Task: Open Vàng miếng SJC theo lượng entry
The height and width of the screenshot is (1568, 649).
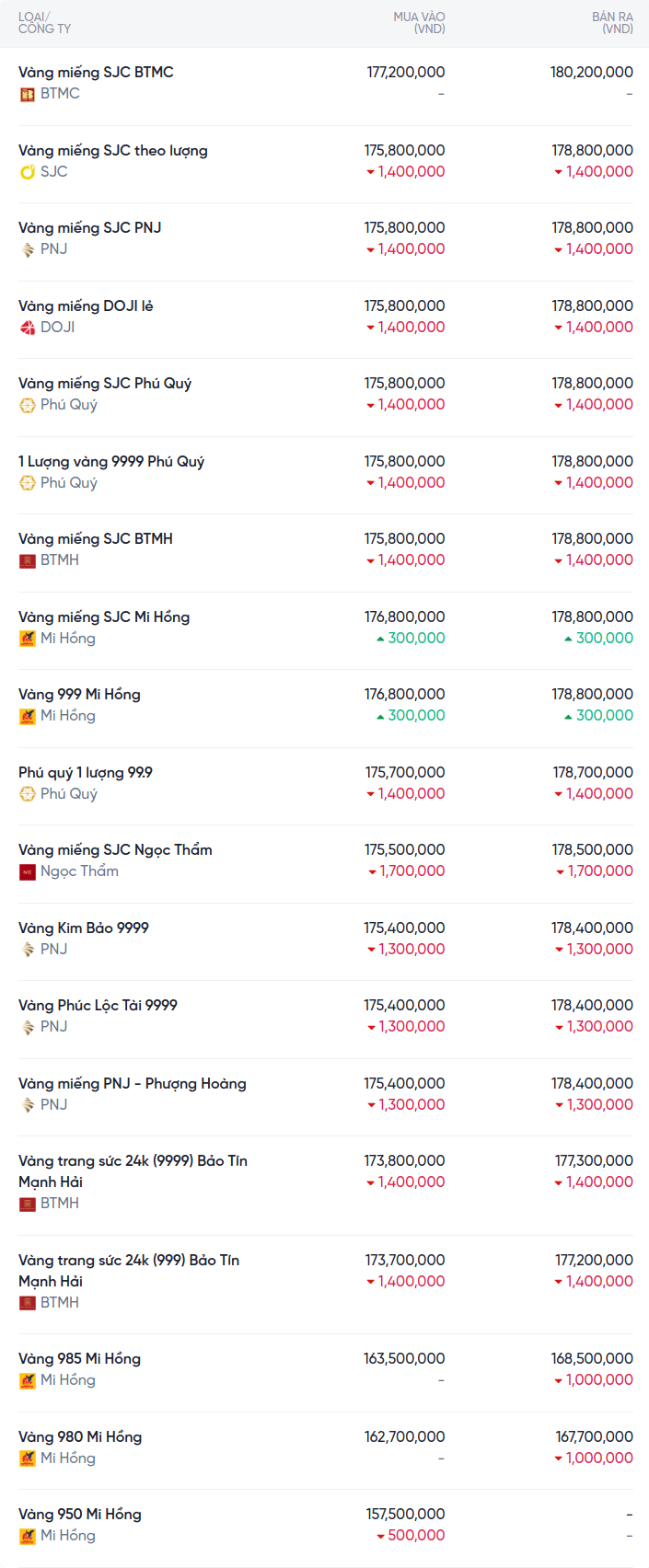Action: click(112, 150)
